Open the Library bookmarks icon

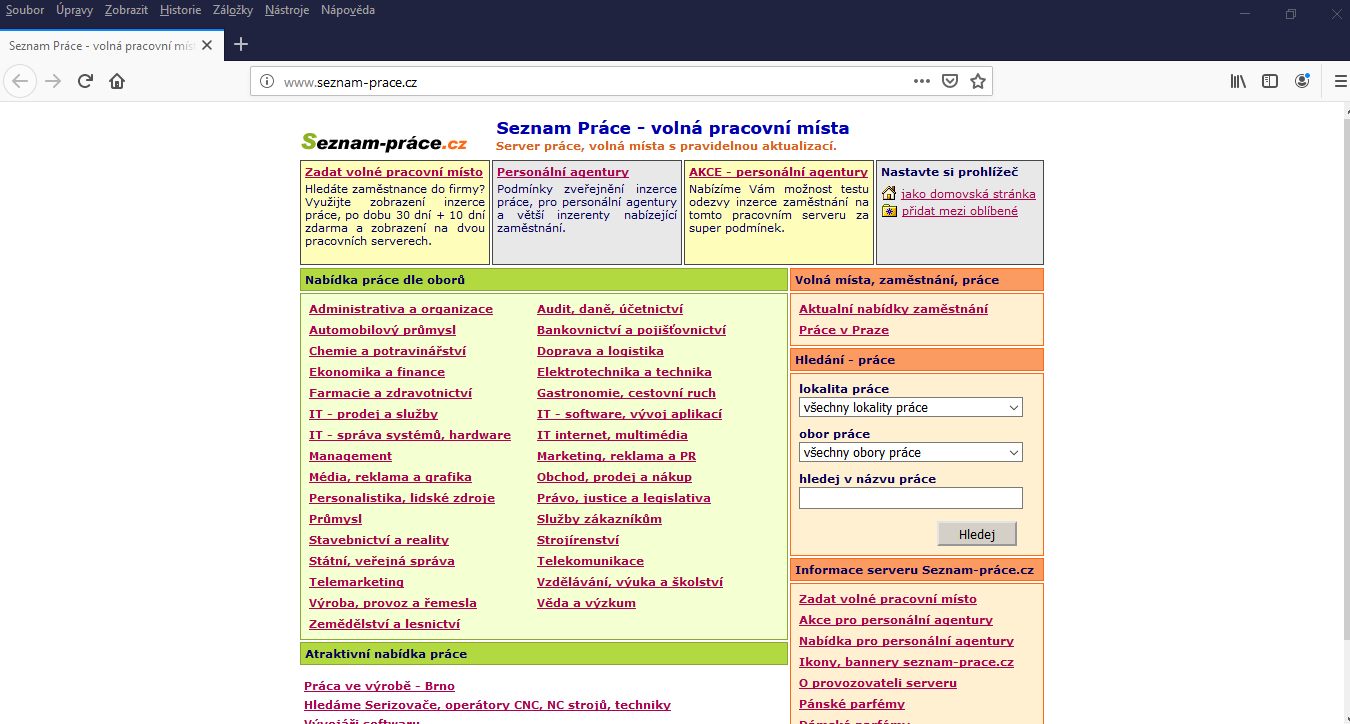1238,81
